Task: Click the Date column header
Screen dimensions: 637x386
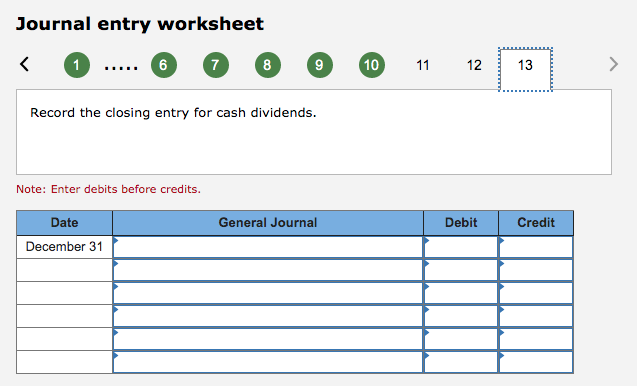Action: point(64,223)
